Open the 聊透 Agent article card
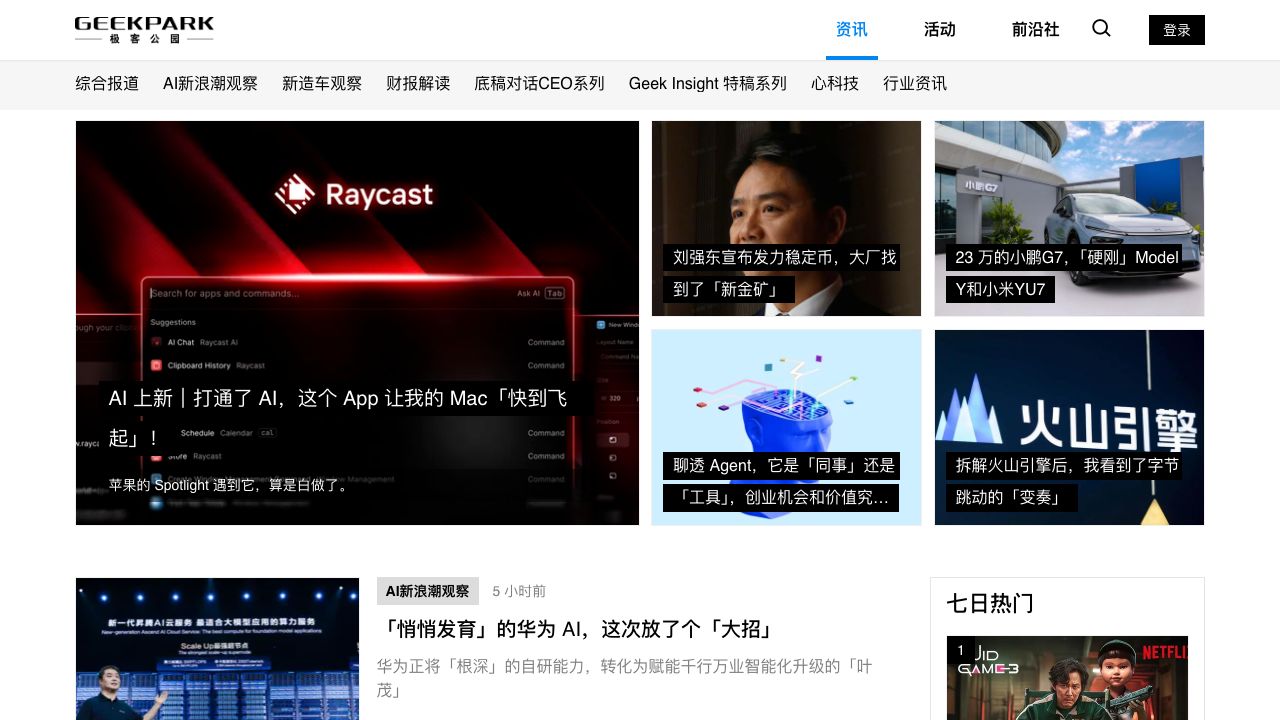 [x=786, y=427]
